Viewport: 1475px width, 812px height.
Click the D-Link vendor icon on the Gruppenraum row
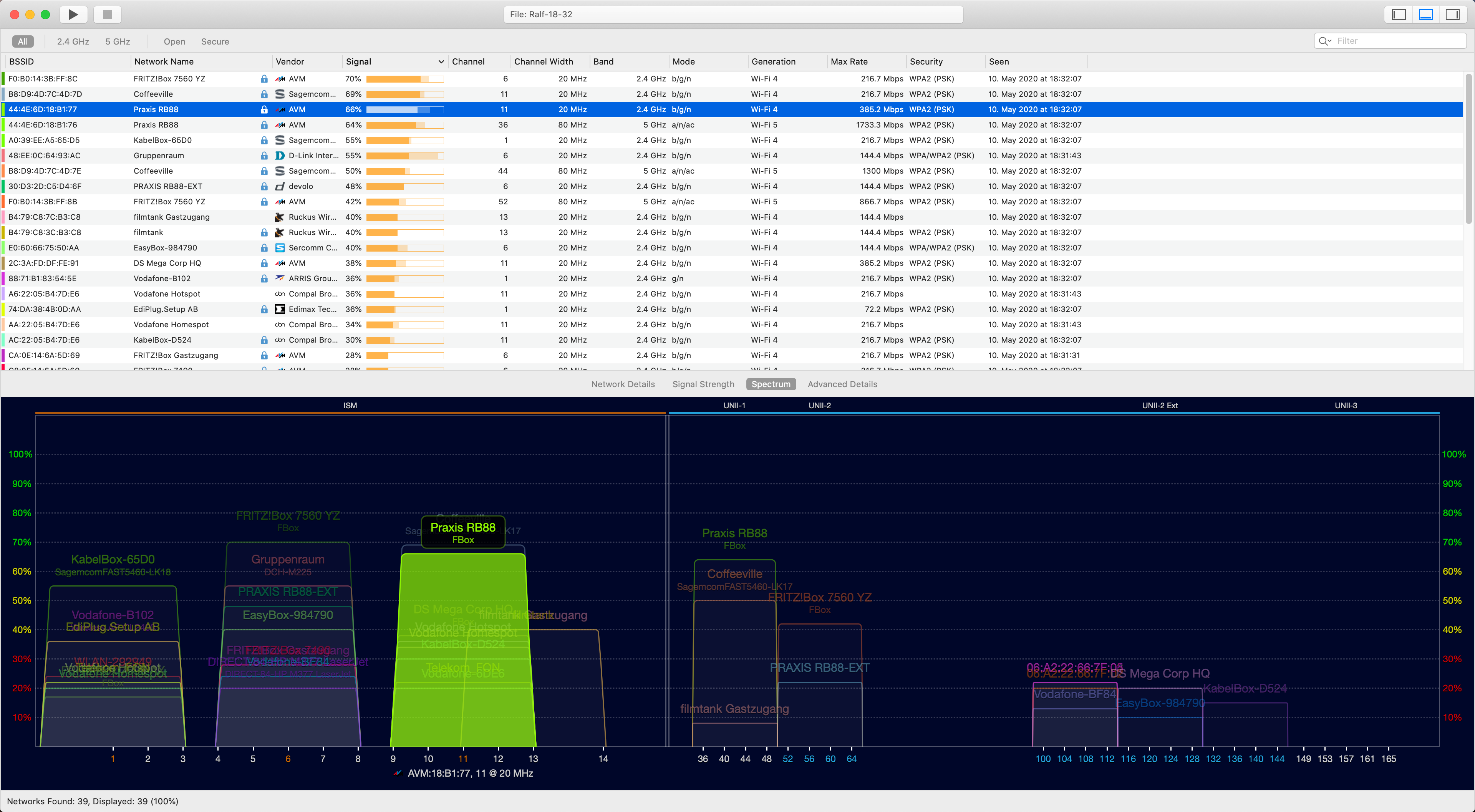click(x=280, y=155)
